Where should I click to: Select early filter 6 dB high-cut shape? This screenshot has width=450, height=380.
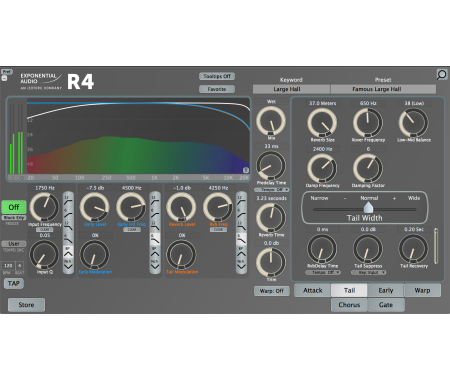(155, 238)
